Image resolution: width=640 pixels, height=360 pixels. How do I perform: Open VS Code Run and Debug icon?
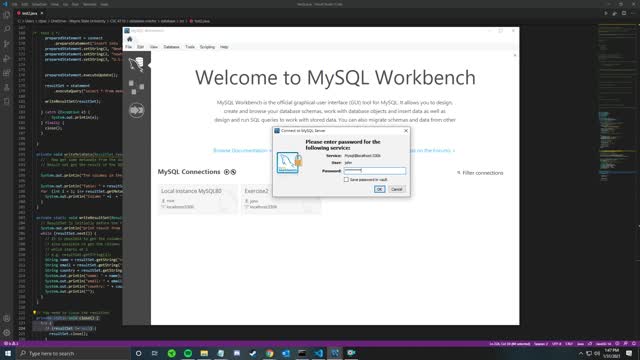(x=7, y=58)
